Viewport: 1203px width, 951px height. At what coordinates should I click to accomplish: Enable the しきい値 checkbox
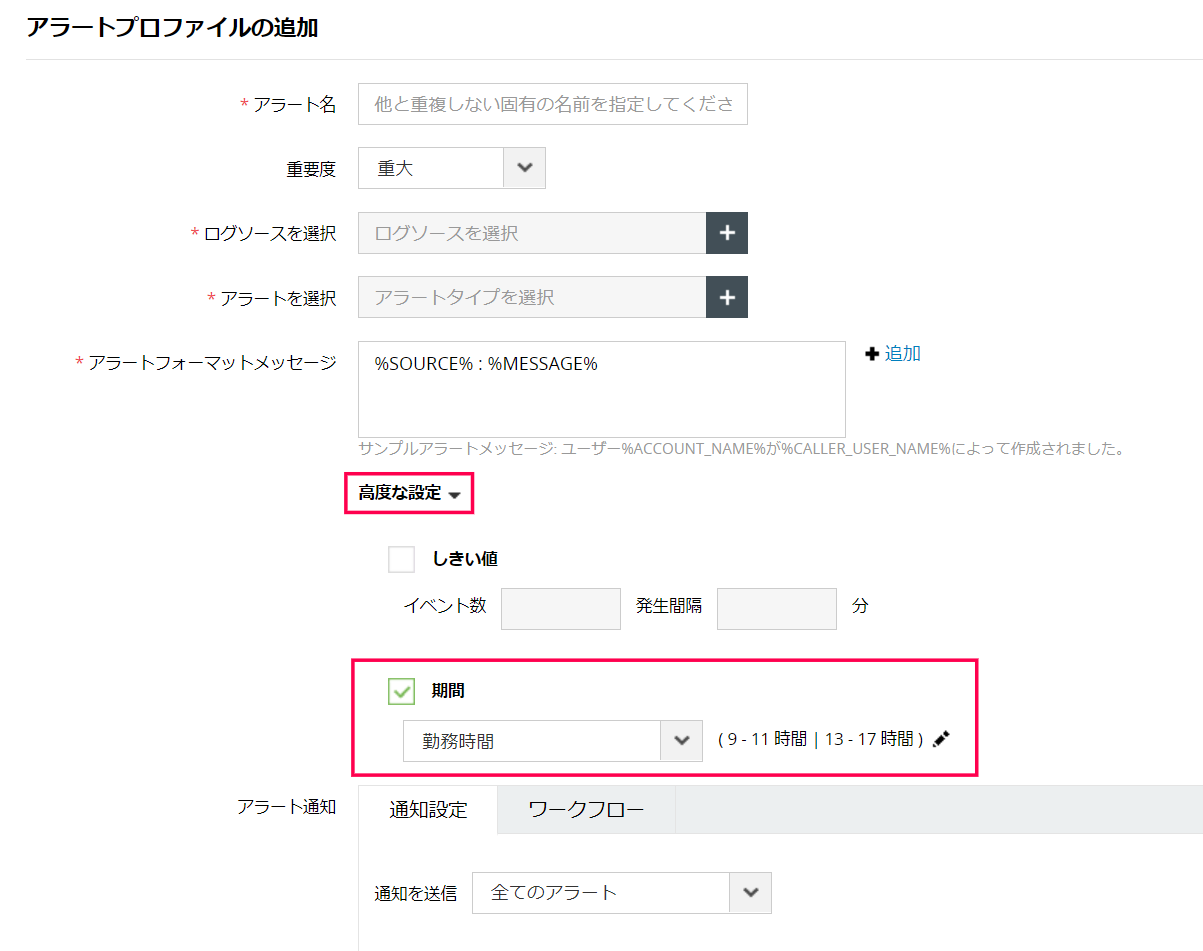(x=401, y=559)
